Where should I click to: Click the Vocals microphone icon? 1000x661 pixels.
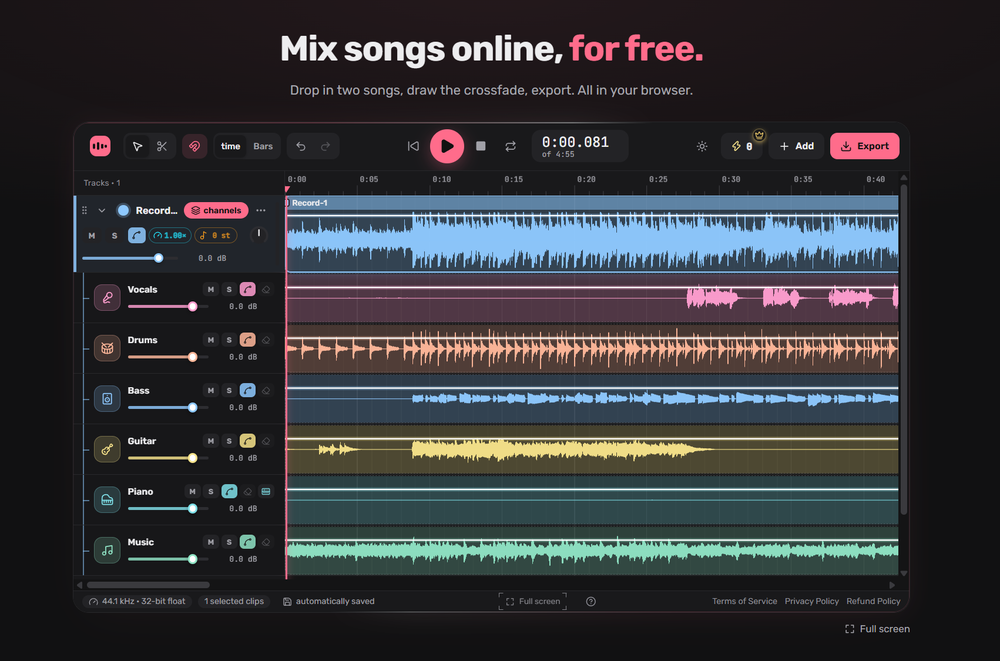click(107, 297)
